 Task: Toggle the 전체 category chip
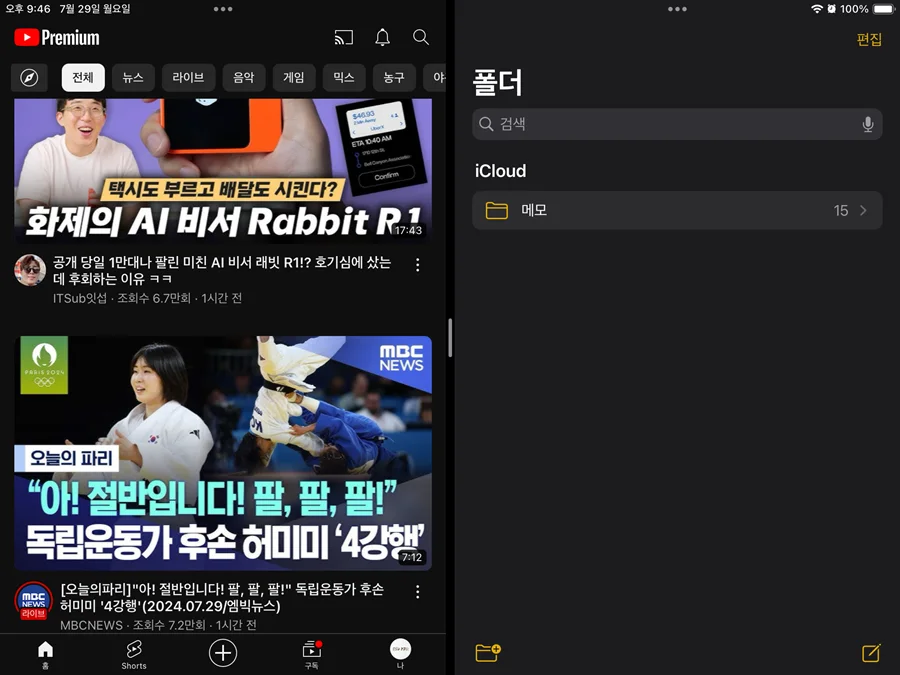(x=82, y=77)
